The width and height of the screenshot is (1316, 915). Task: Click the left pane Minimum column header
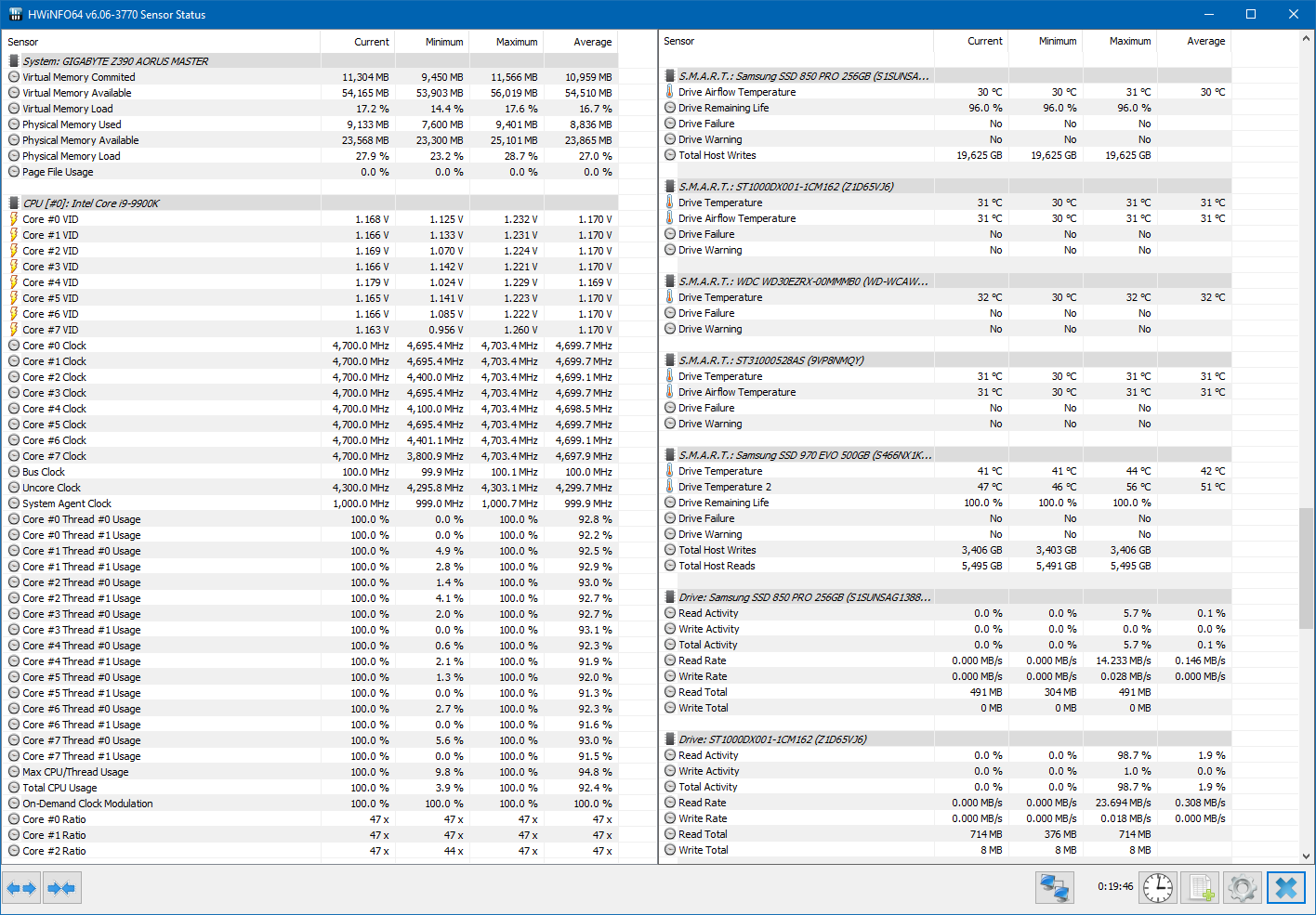(x=432, y=42)
